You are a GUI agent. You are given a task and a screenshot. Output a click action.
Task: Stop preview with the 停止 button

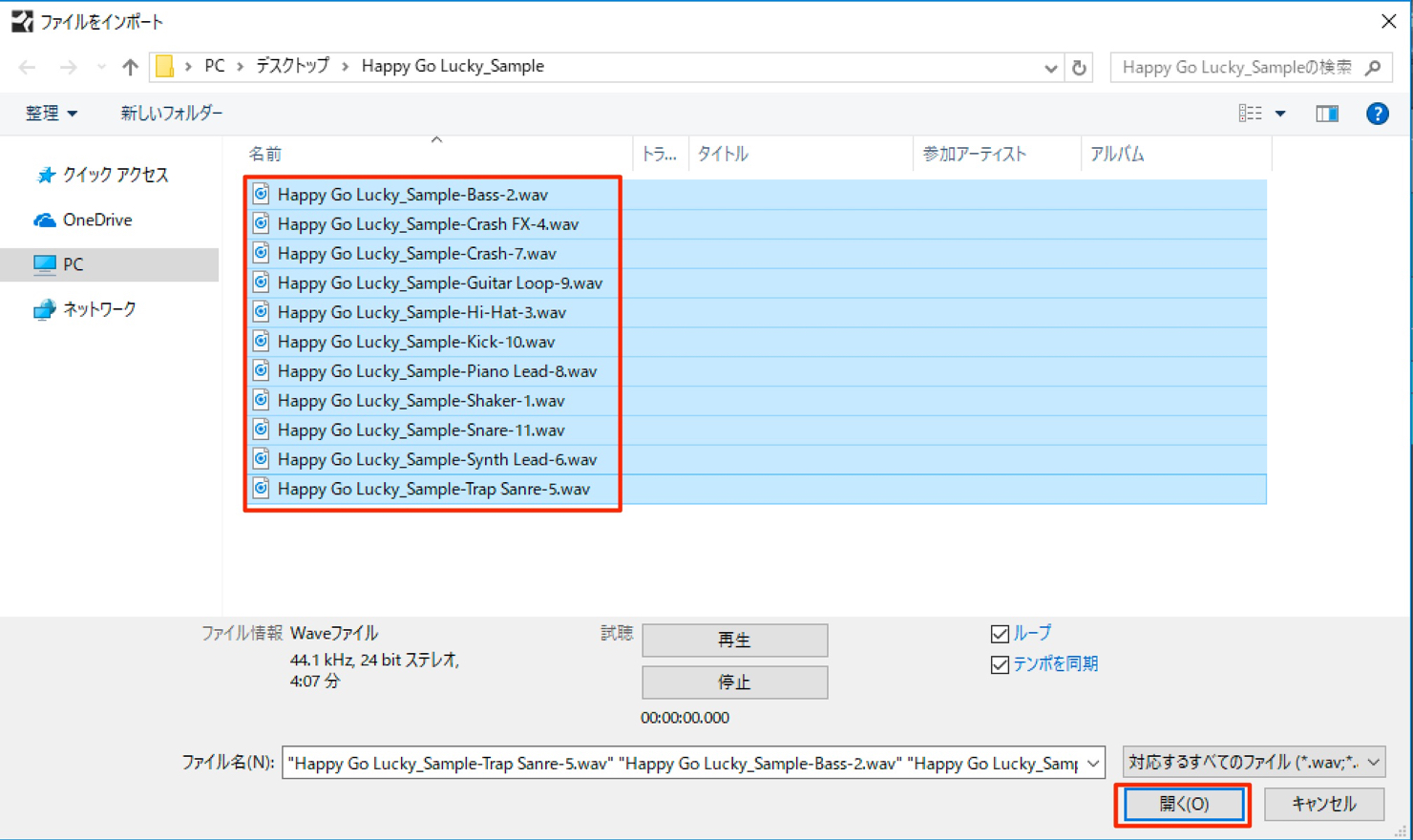(x=734, y=682)
